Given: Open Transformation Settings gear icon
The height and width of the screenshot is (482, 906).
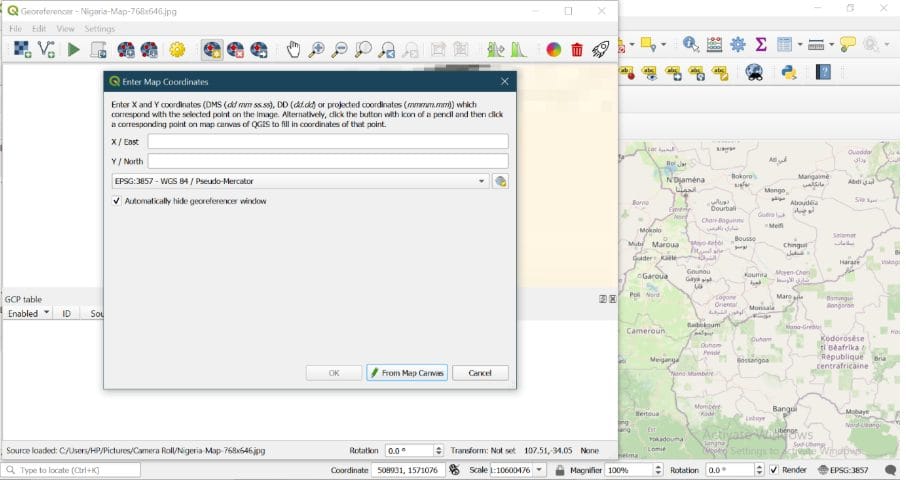Looking at the screenshot, I should click(178, 49).
